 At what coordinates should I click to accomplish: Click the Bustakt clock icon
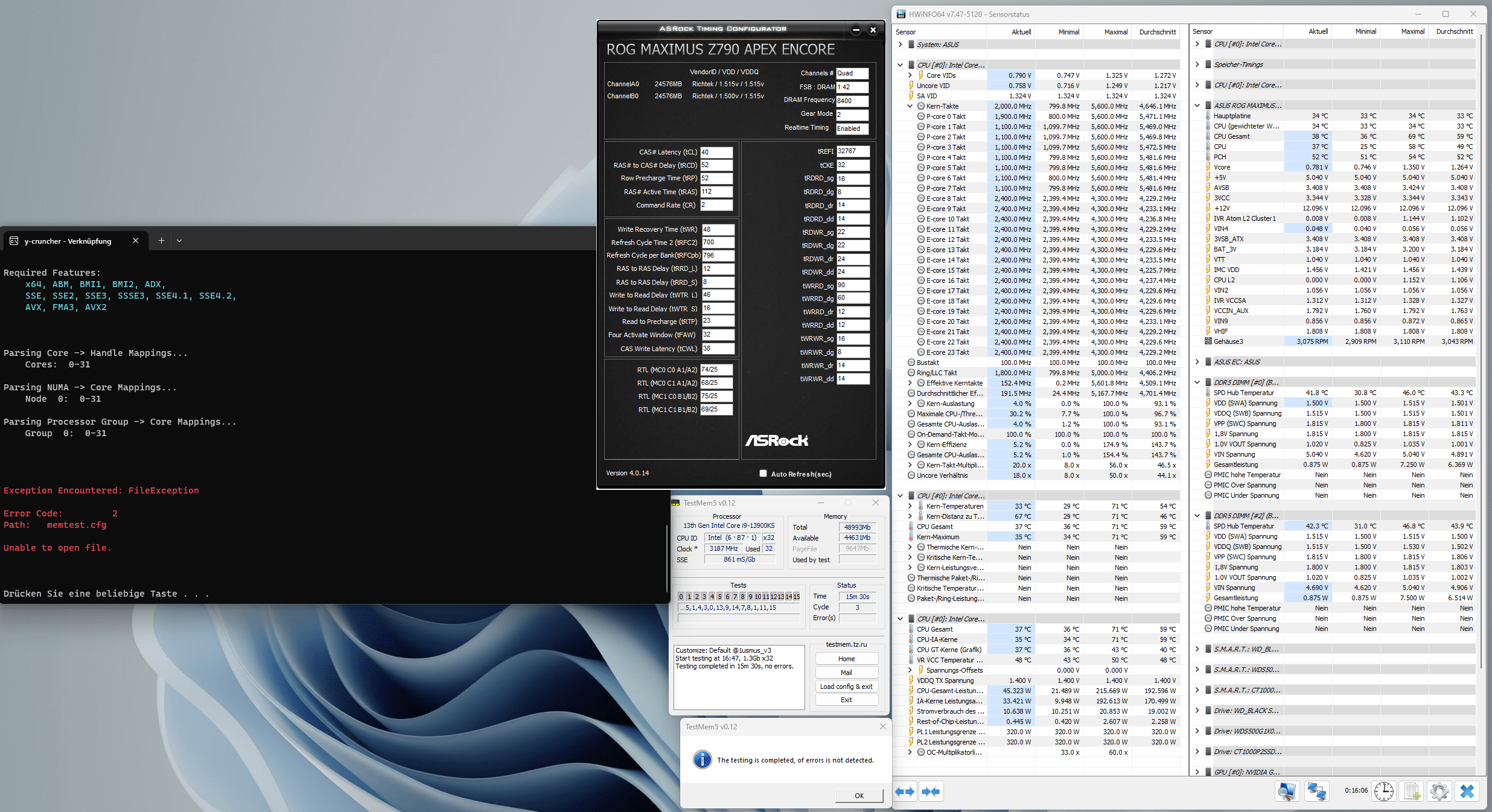coord(911,363)
